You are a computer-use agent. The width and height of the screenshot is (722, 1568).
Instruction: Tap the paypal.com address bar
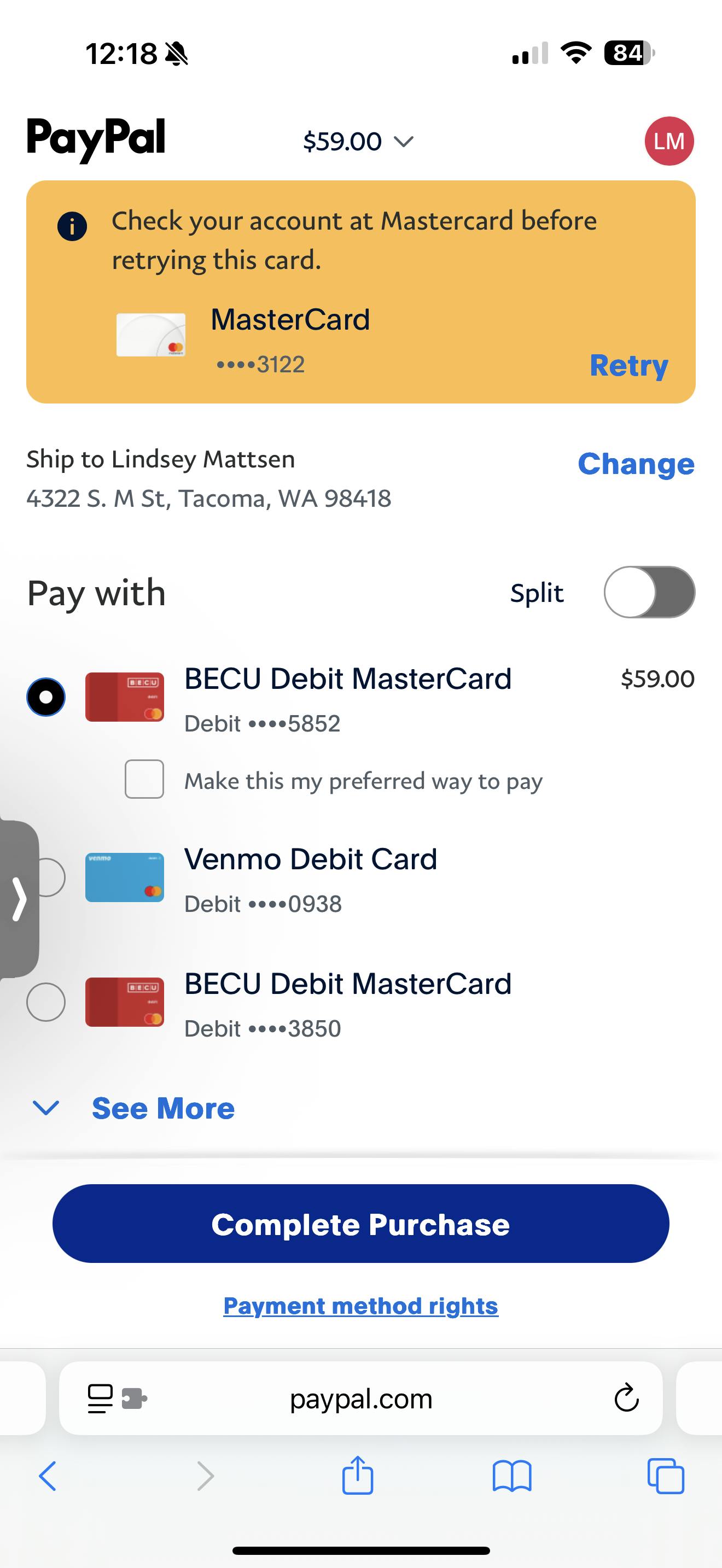[360, 1398]
